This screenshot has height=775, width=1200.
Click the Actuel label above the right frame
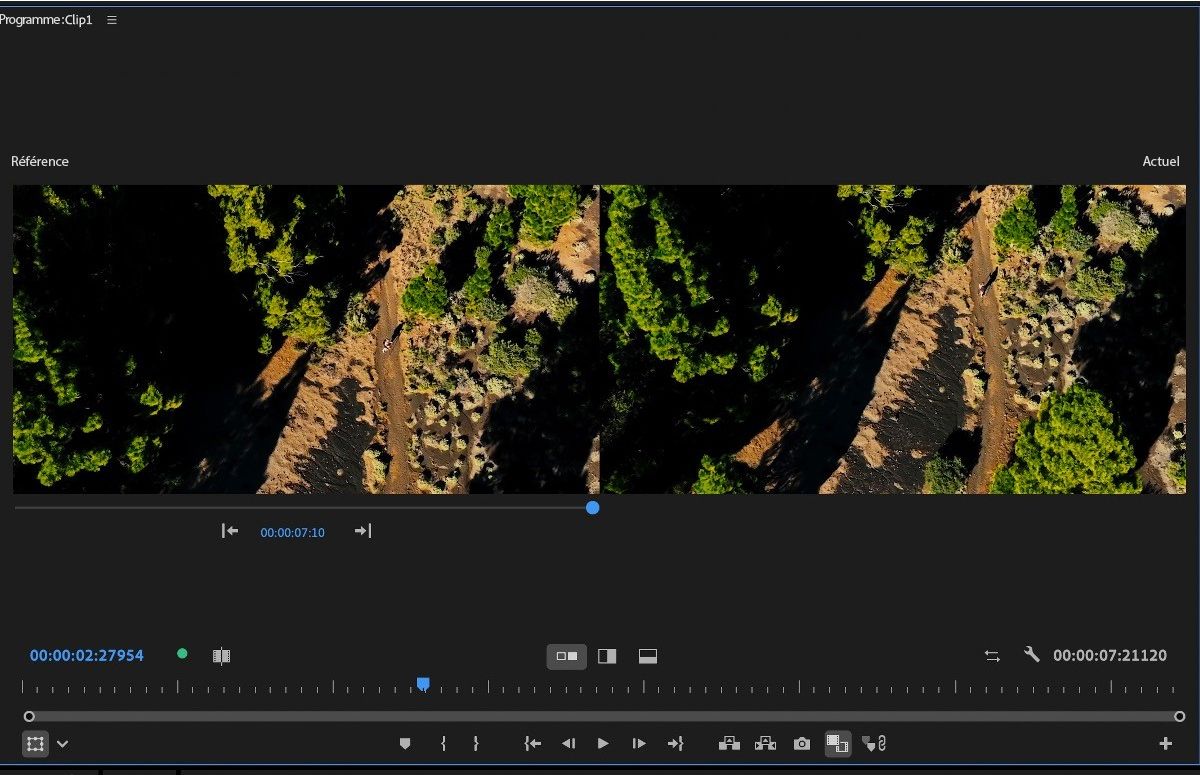pos(1161,161)
